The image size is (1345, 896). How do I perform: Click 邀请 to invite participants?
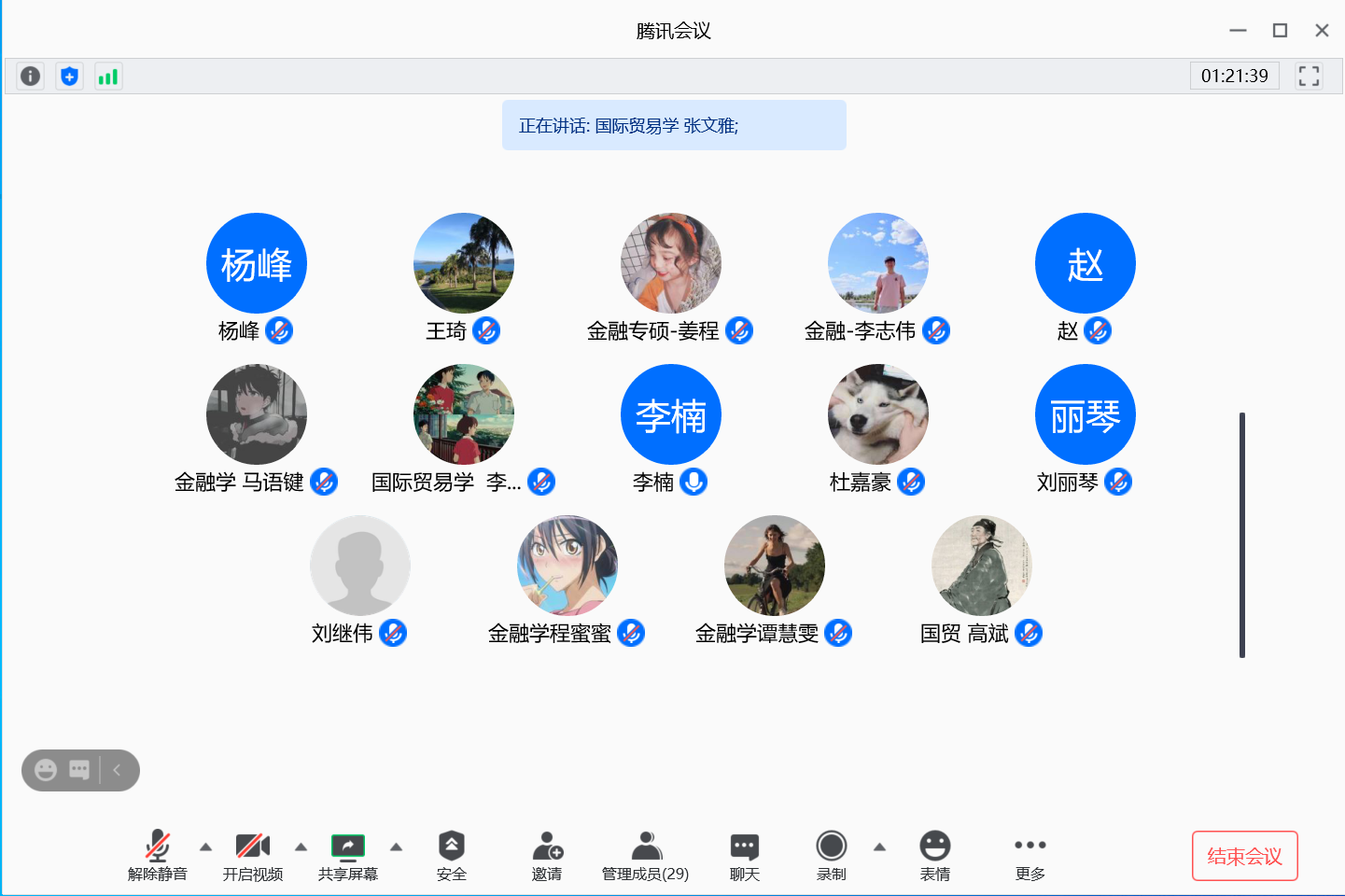[547, 855]
